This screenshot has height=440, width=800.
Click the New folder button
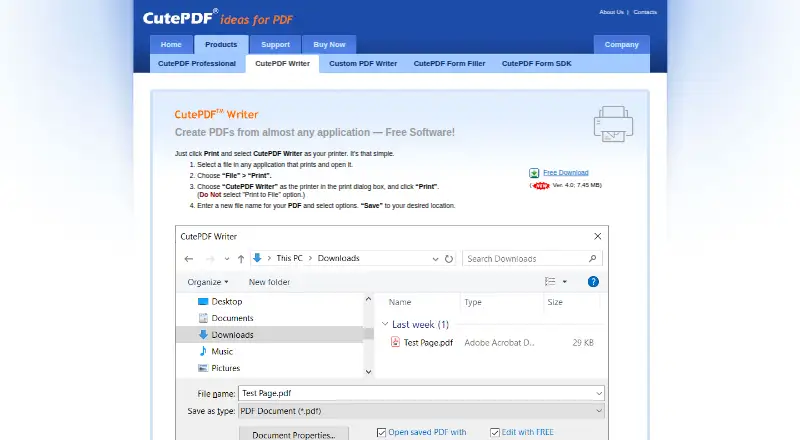[269, 282]
